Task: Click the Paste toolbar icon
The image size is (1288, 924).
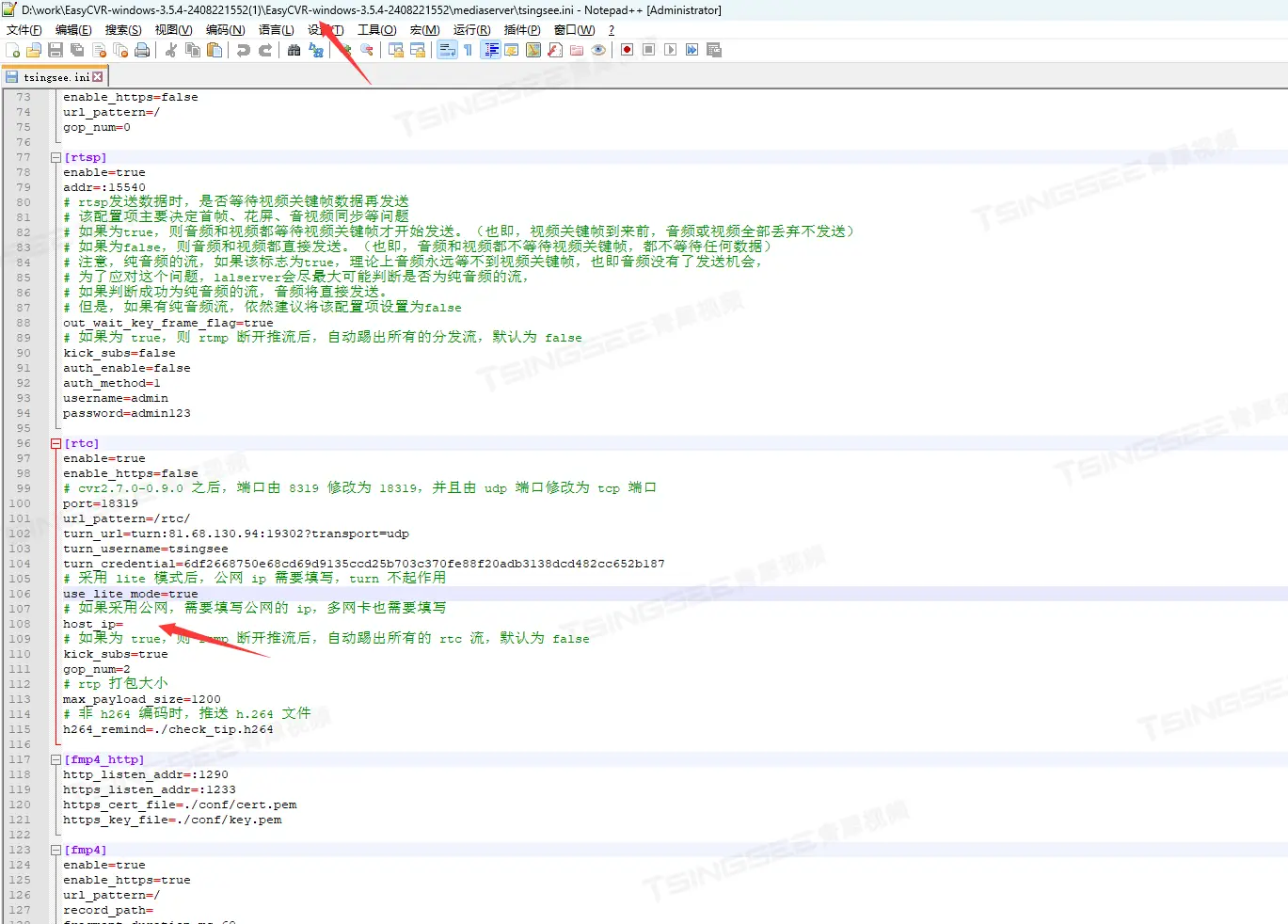Action: point(215,50)
